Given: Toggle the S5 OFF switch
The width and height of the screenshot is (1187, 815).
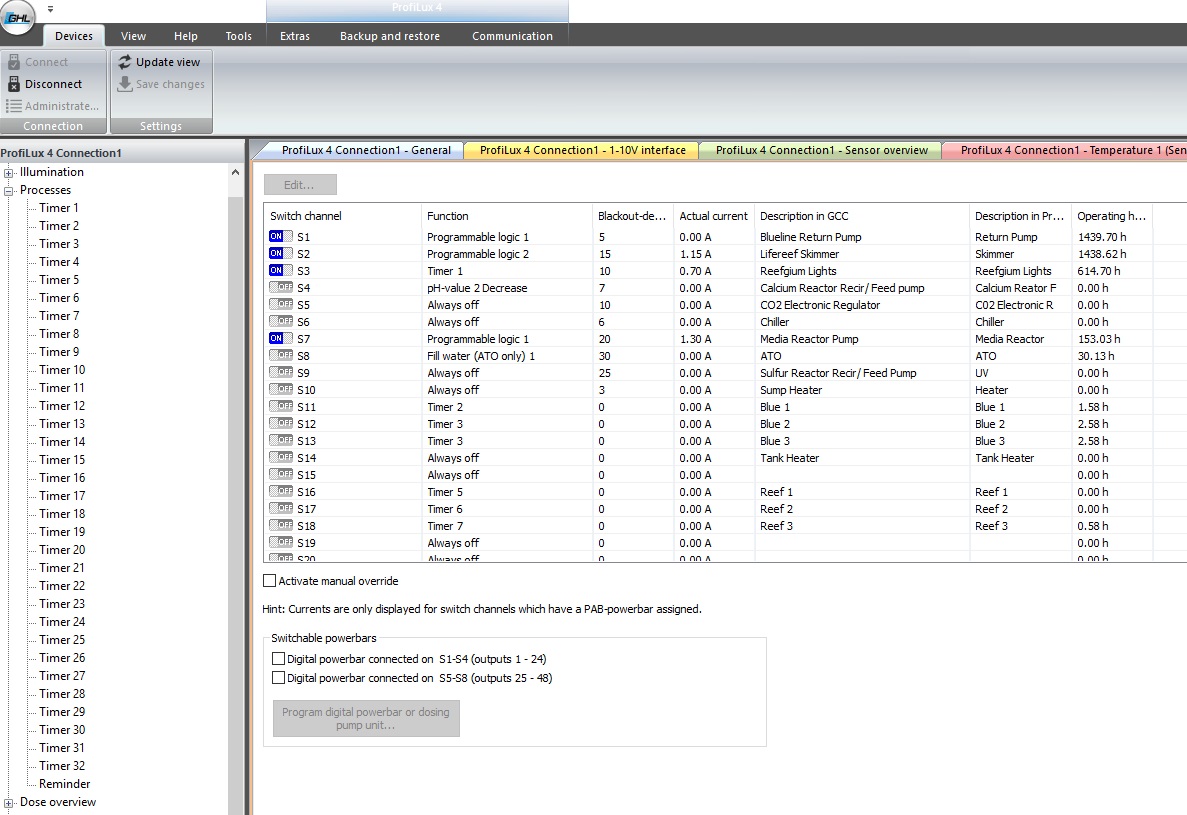Looking at the screenshot, I should coord(281,304).
